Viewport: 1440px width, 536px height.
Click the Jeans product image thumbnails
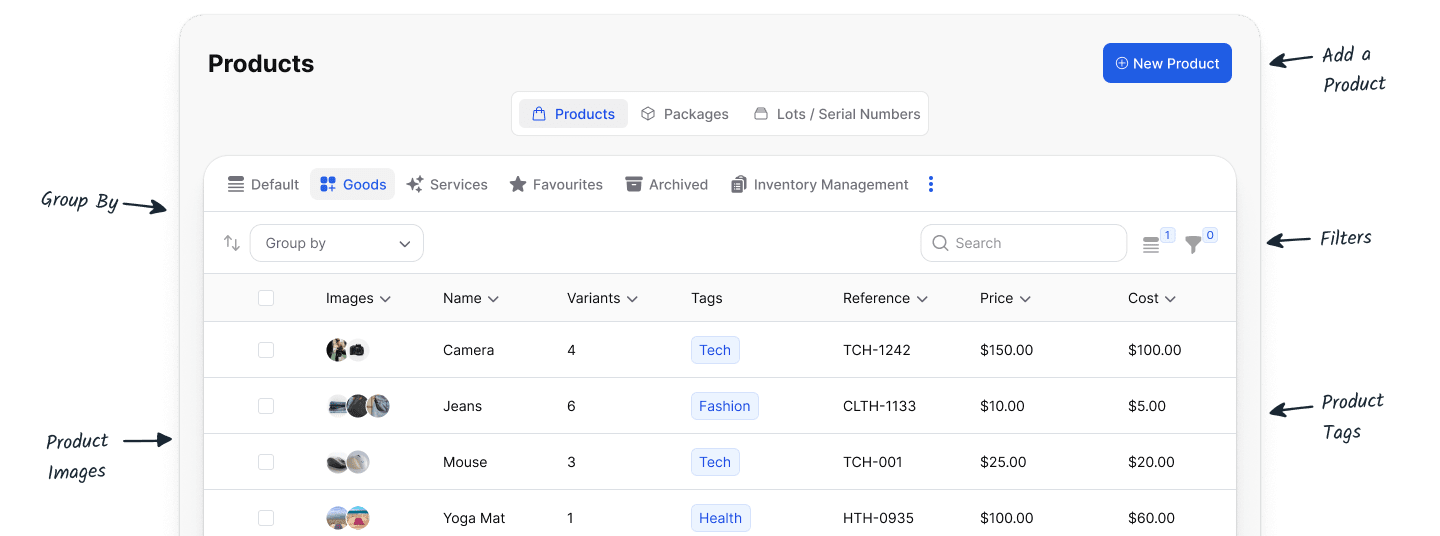pos(358,406)
